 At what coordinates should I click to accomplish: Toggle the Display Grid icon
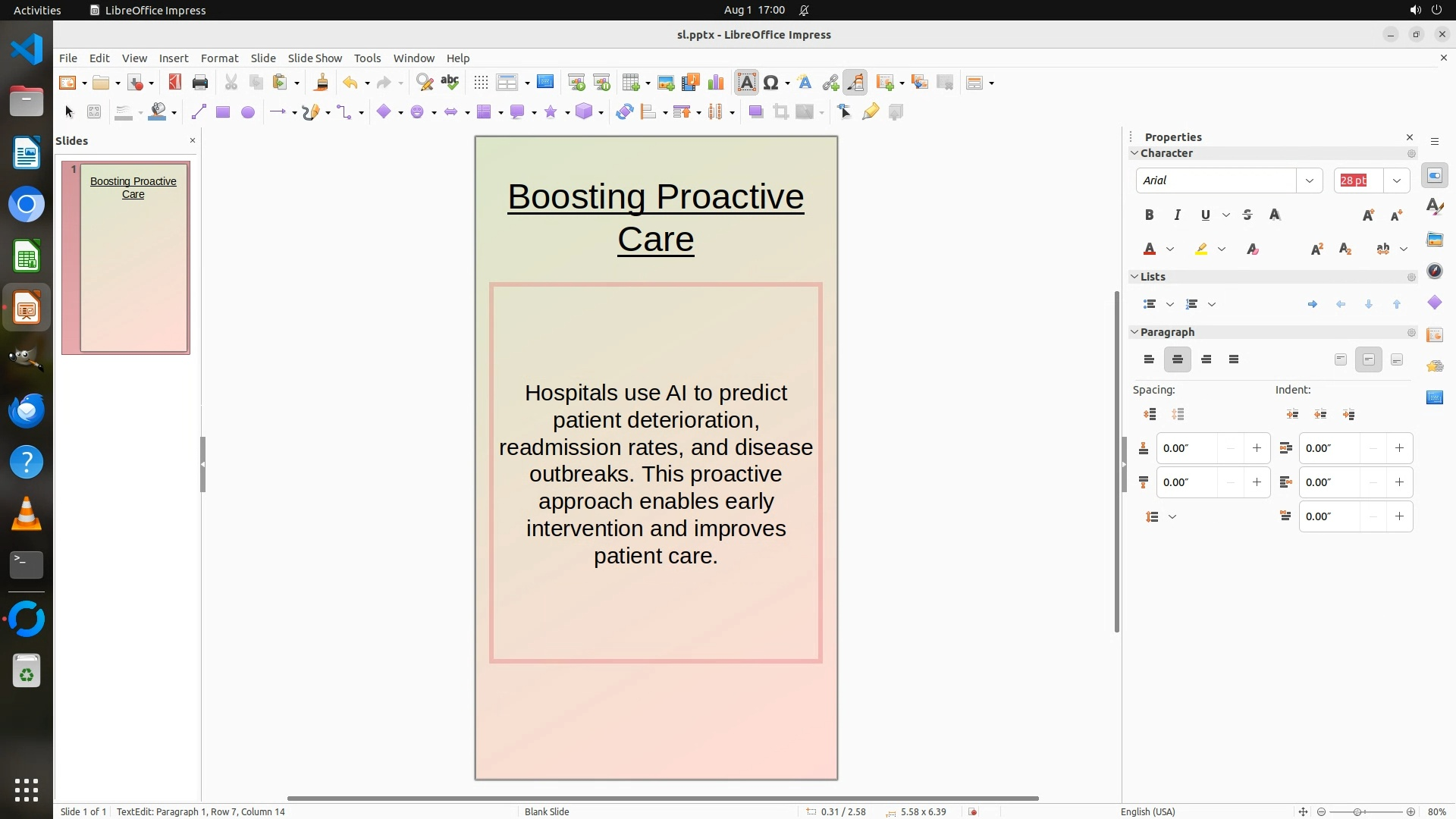coord(481,83)
